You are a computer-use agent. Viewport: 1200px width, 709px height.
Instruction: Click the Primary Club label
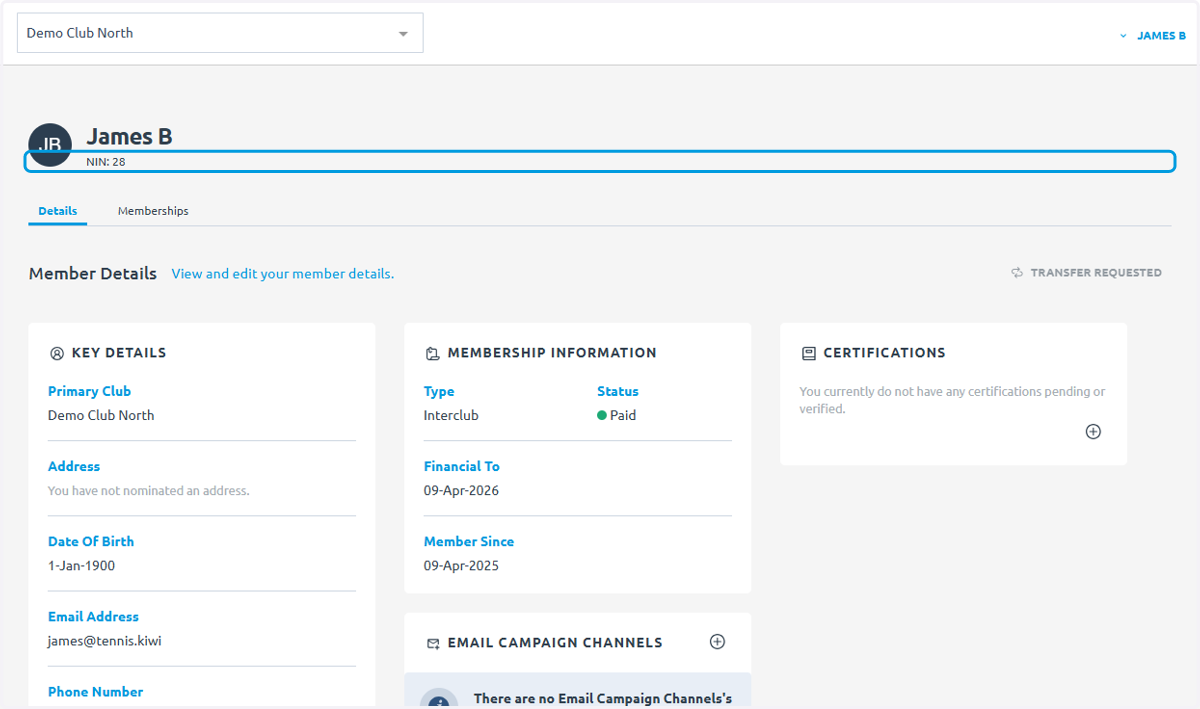[x=89, y=391]
